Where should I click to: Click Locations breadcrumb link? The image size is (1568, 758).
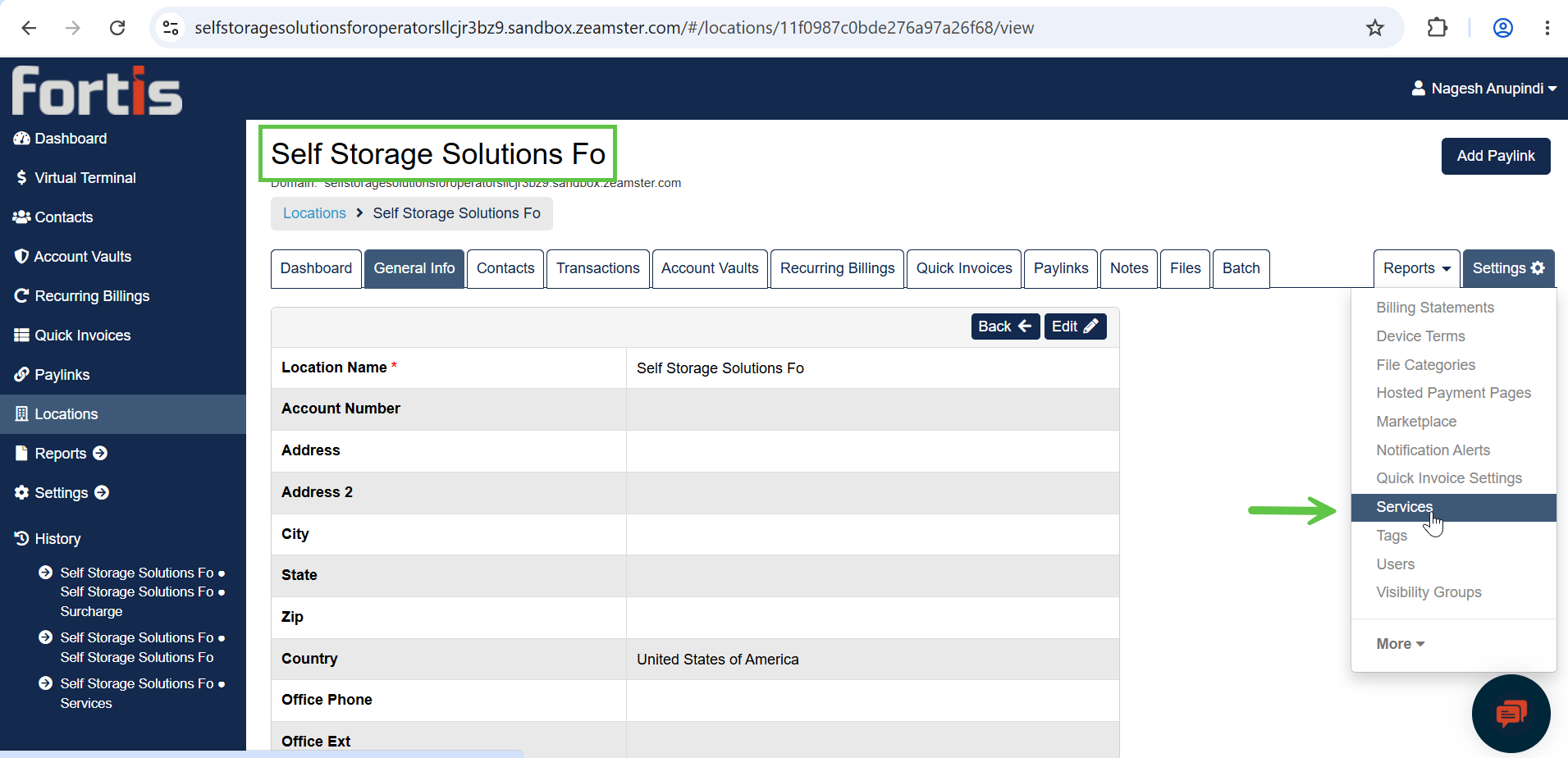(314, 213)
